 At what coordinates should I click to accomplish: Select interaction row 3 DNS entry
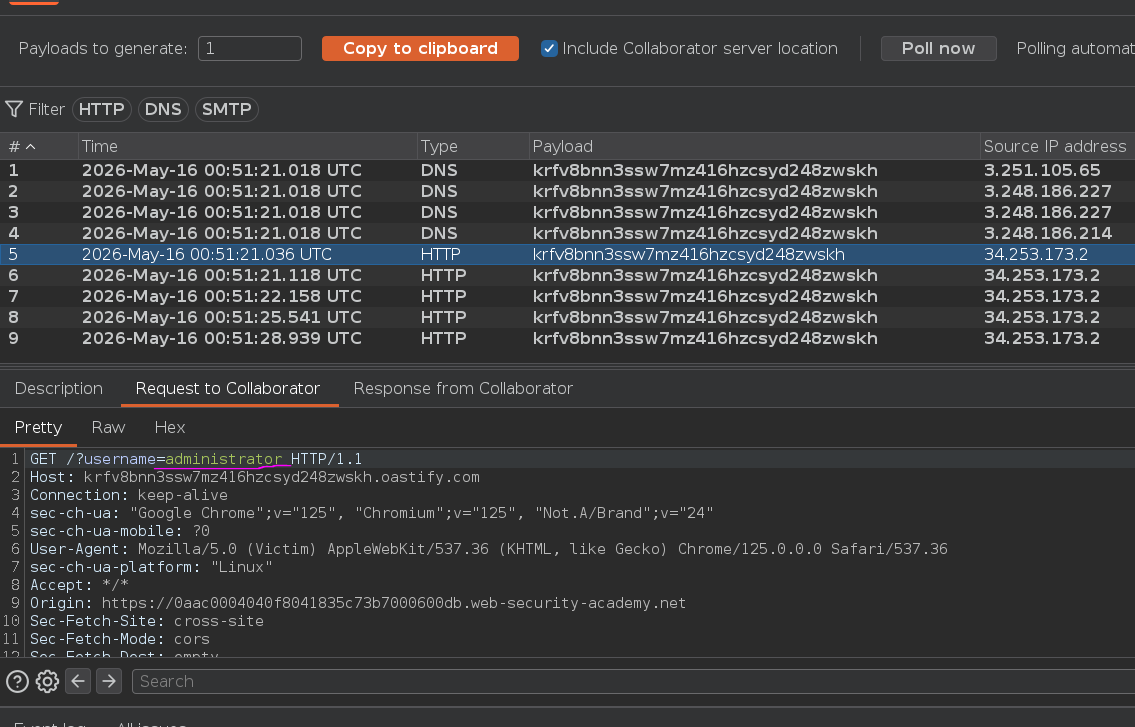coord(568,212)
